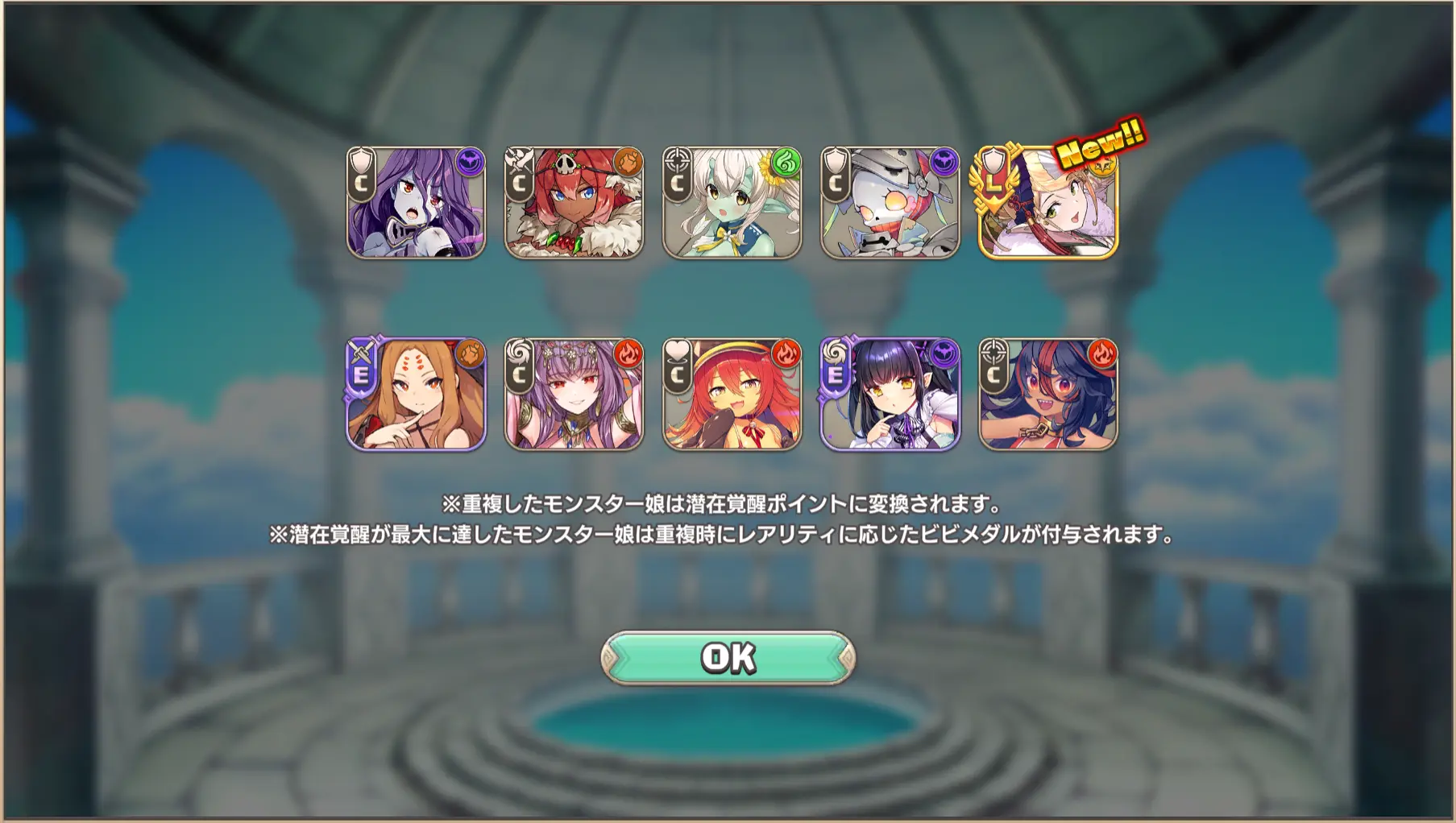Click E rarity badge on orange-haired card
This screenshot has width=1456, height=823.
pyautogui.click(x=361, y=372)
